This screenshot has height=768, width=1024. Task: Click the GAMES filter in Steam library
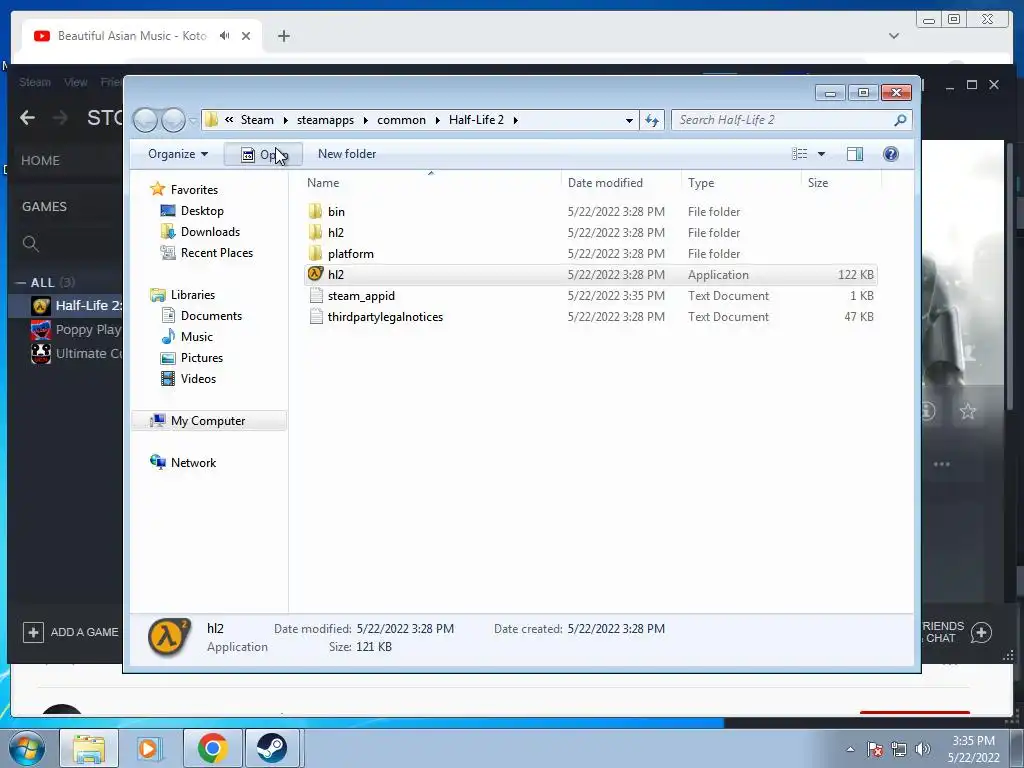(44, 206)
